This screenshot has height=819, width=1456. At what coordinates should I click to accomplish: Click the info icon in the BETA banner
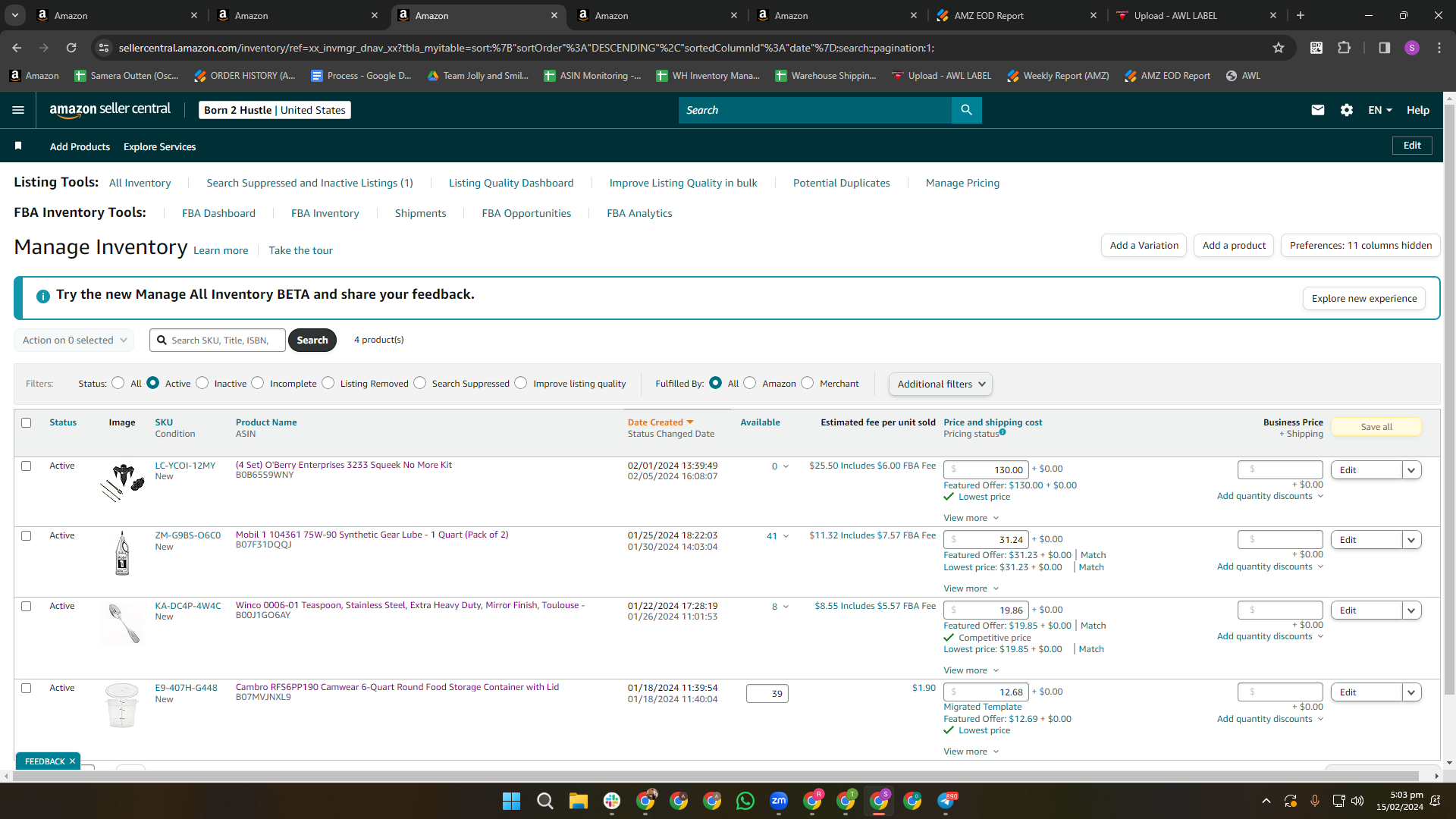43,296
